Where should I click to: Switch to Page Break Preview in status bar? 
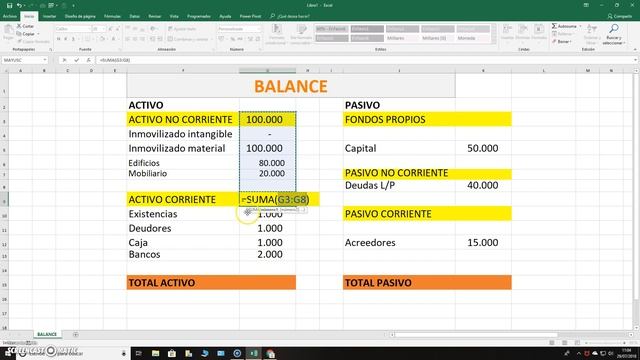pyautogui.click(x=577, y=343)
